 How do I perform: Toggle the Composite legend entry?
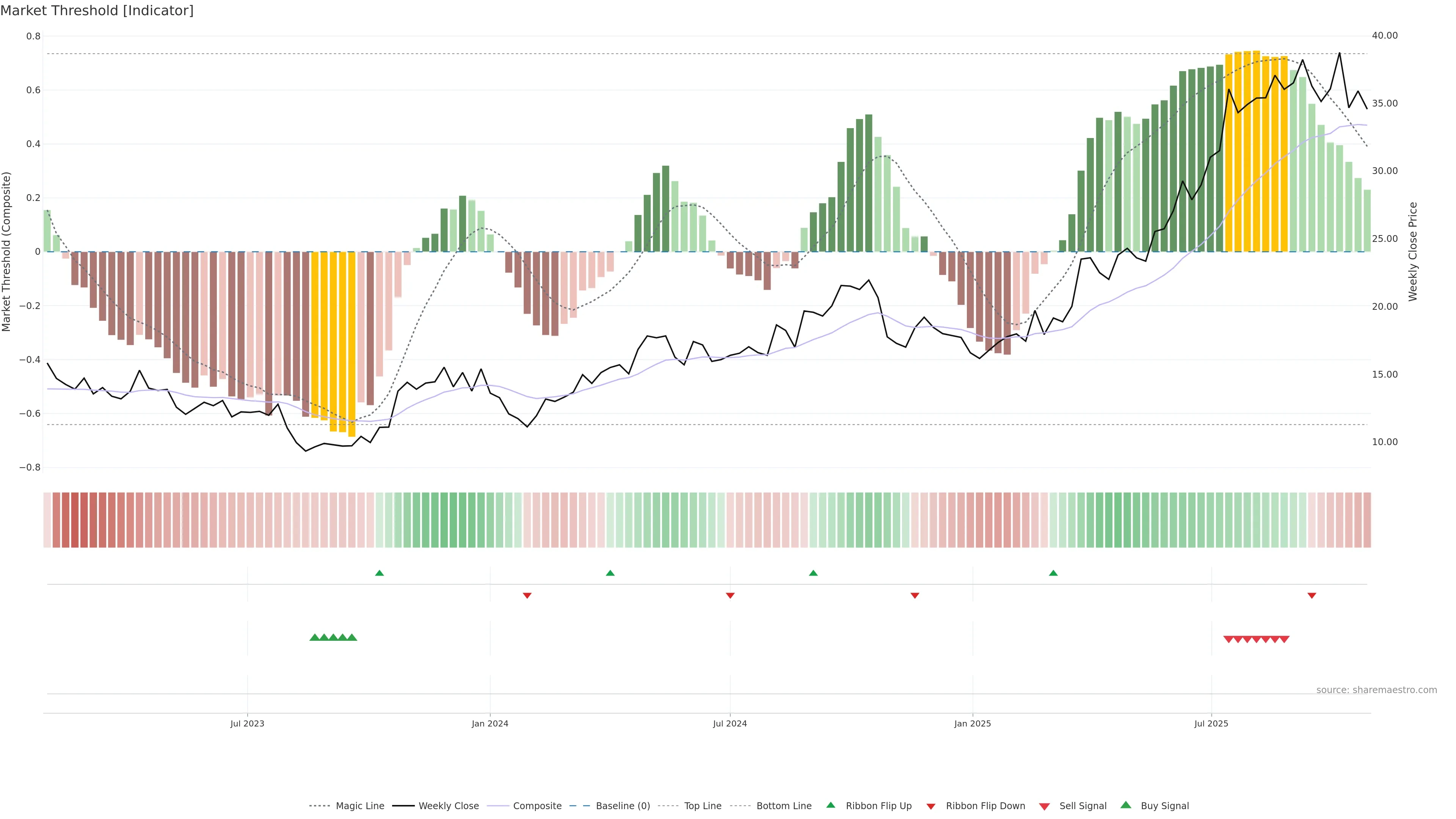click(x=537, y=806)
